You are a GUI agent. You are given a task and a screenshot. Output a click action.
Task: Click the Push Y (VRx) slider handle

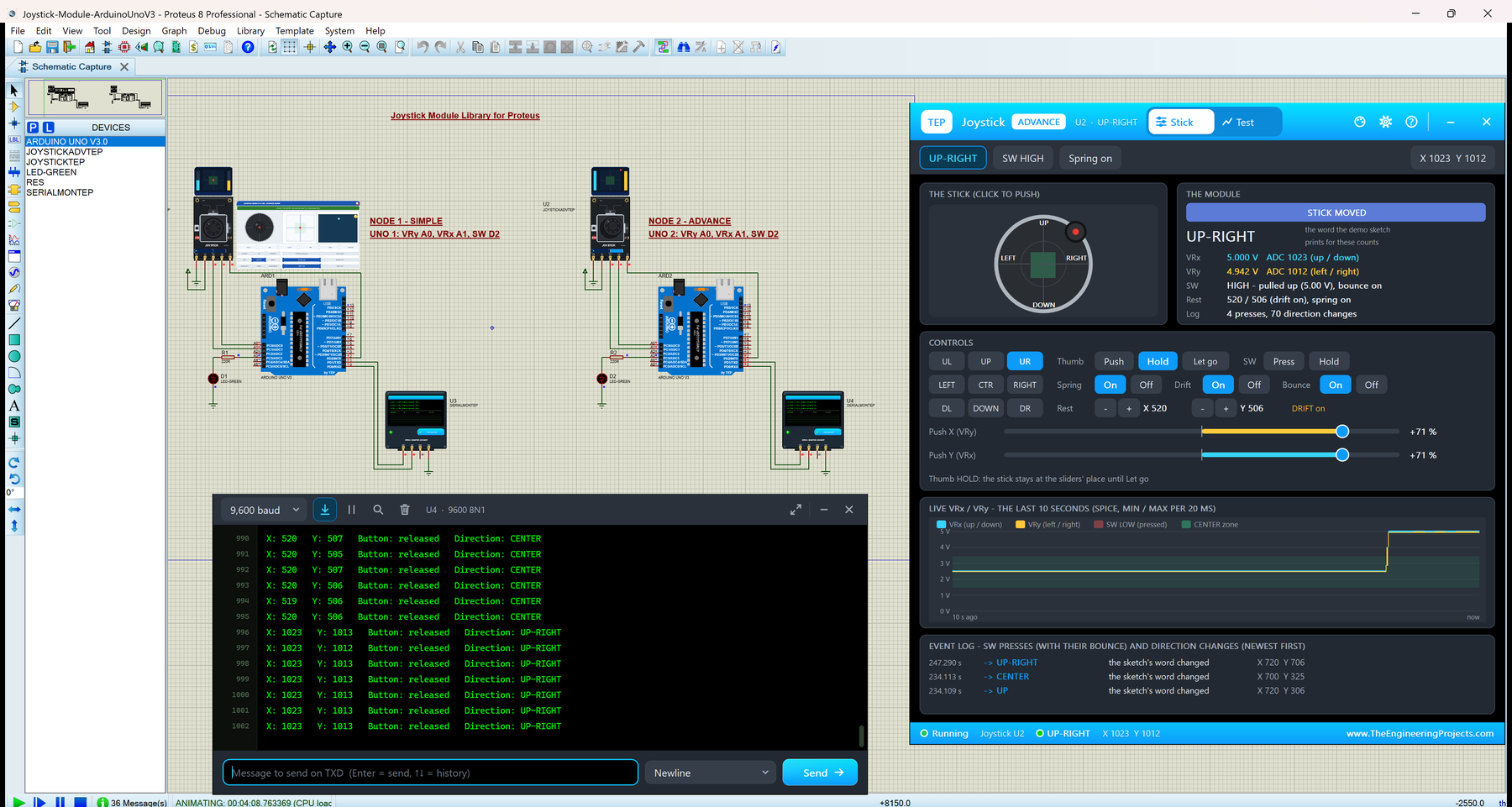[x=1342, y=455]
